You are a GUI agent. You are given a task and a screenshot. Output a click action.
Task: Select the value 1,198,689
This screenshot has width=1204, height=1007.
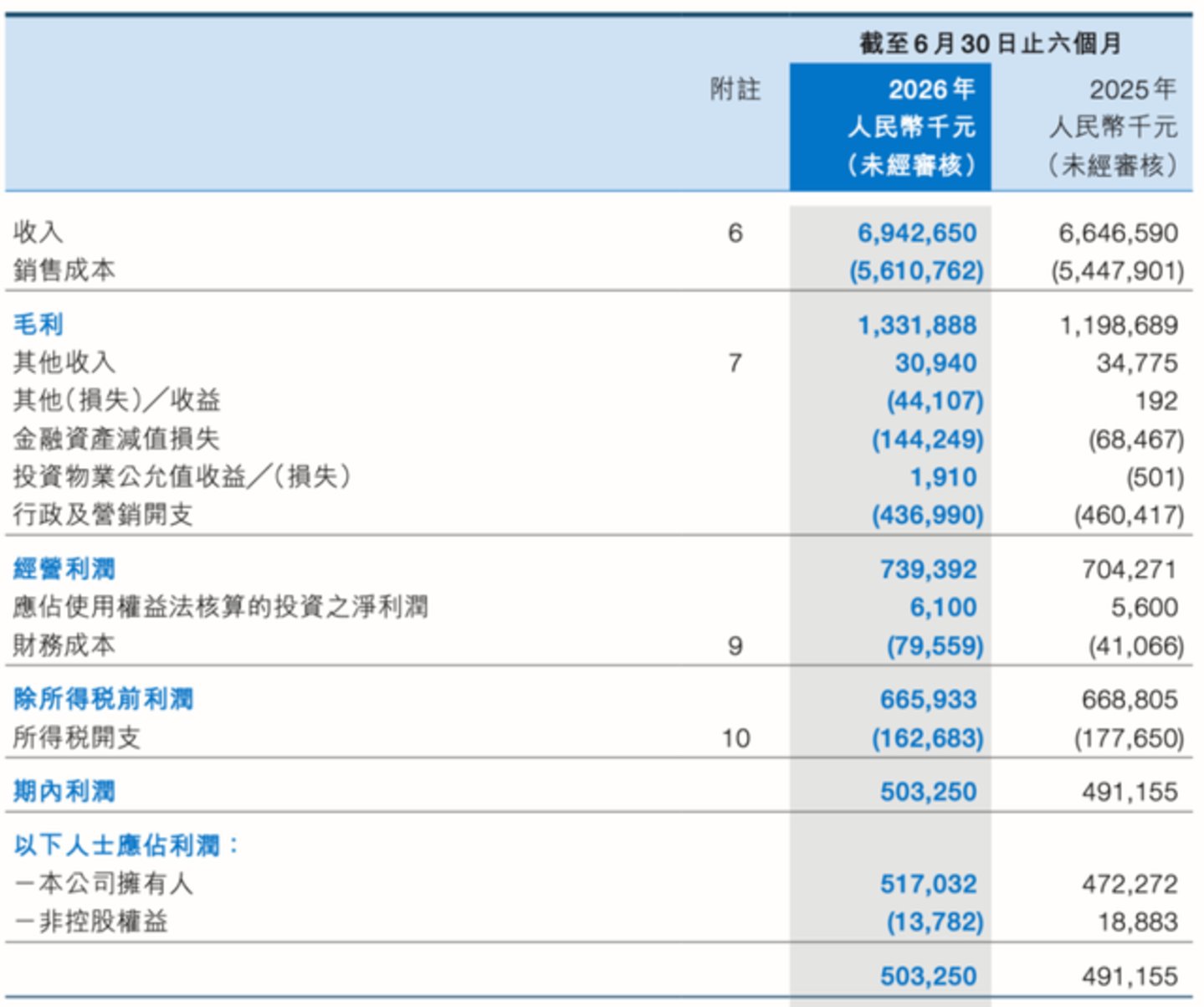(x=1119, y=325)
